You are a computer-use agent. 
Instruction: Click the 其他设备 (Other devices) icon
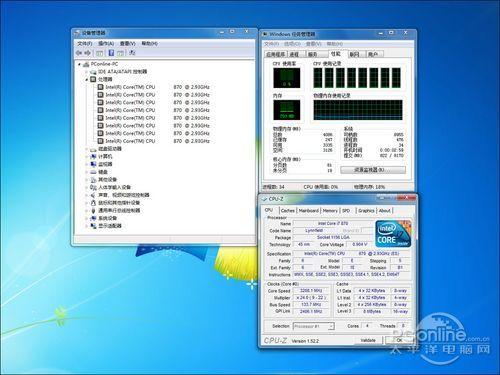pos(93,180)
